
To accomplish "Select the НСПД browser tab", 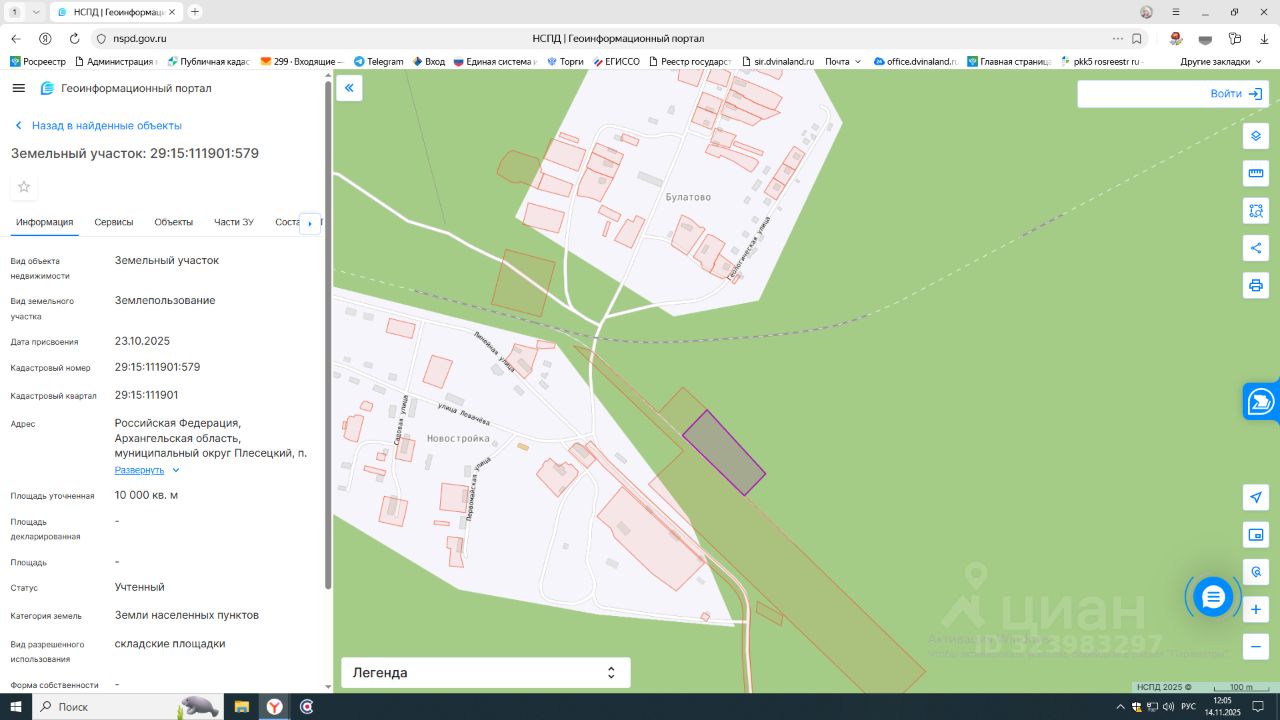I will coord(115,12).
